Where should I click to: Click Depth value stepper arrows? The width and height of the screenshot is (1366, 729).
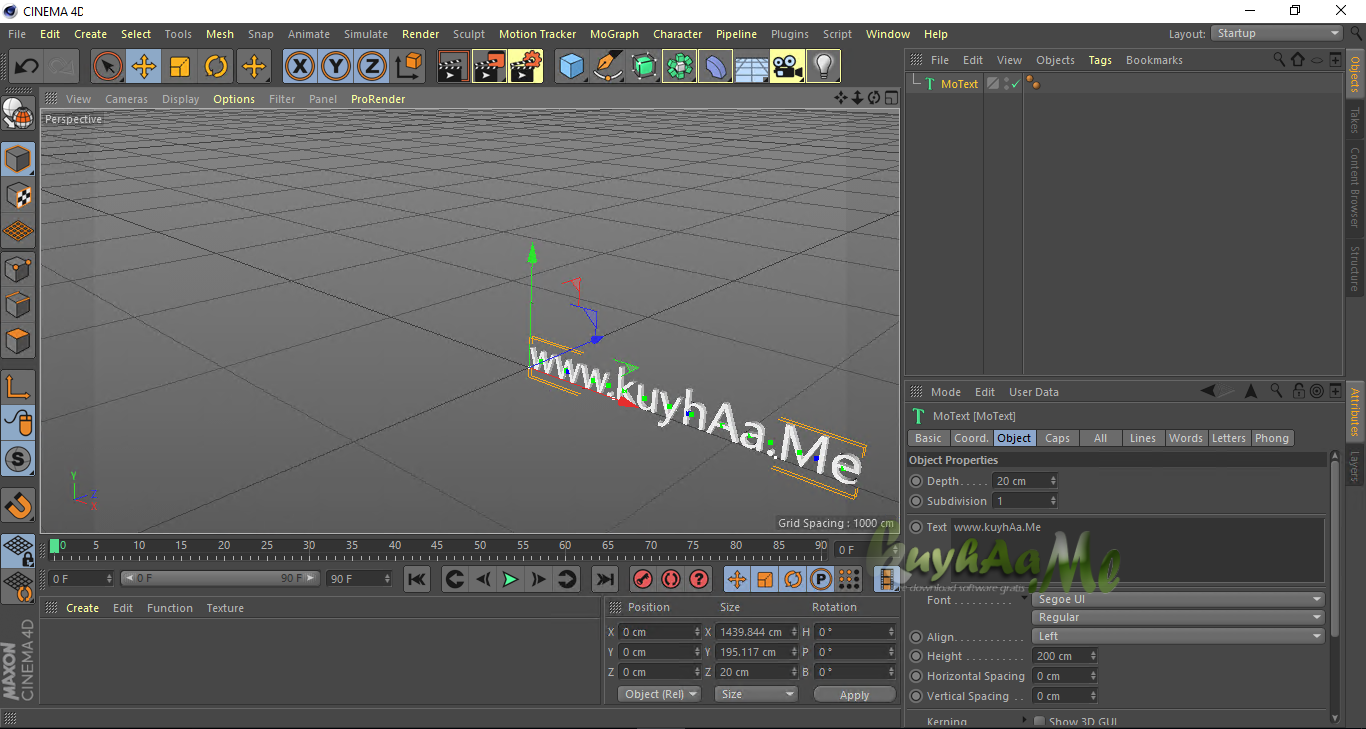pos(1053,481)
